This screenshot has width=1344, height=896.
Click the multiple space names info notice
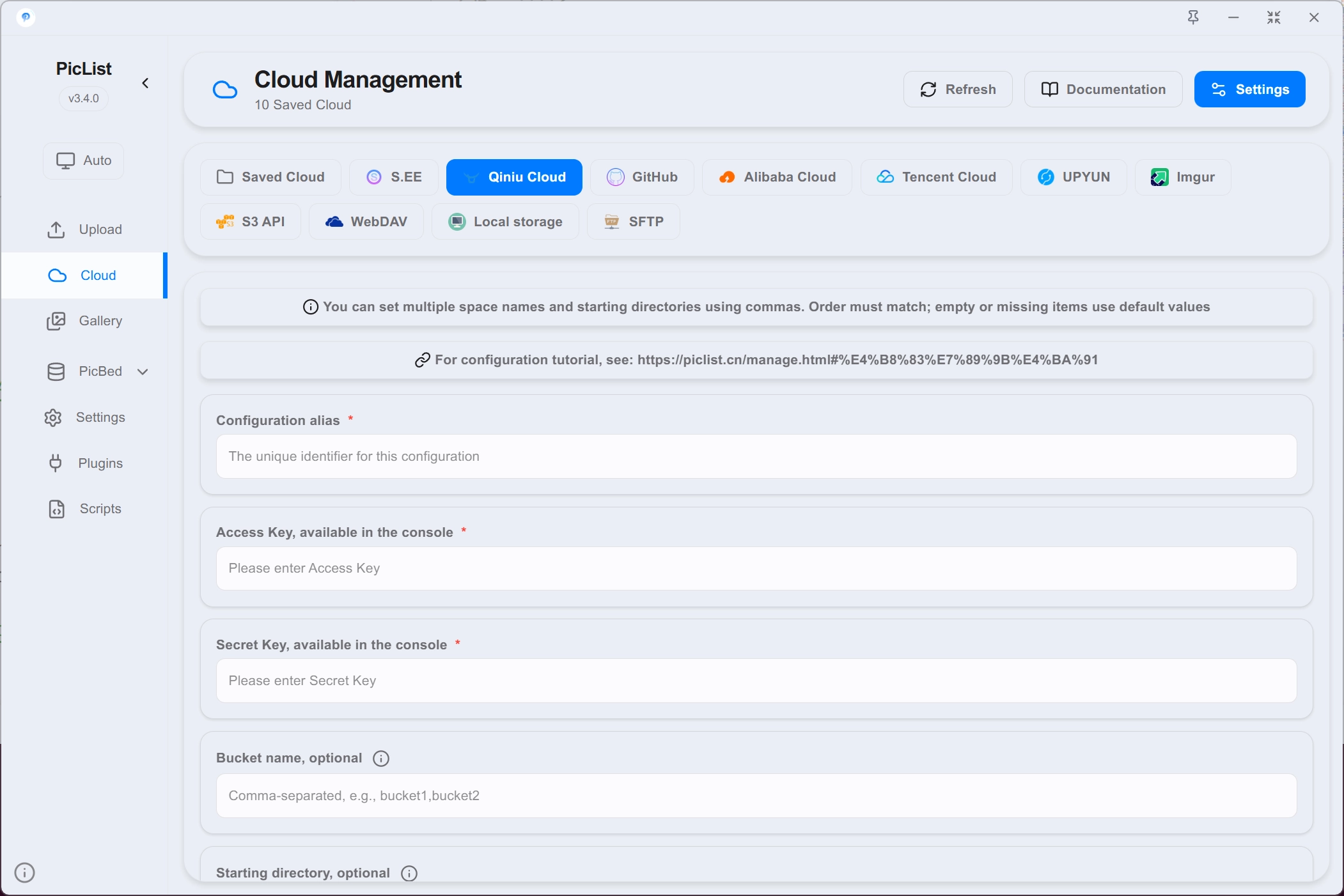pyautogui.click(x=756, y=307)
